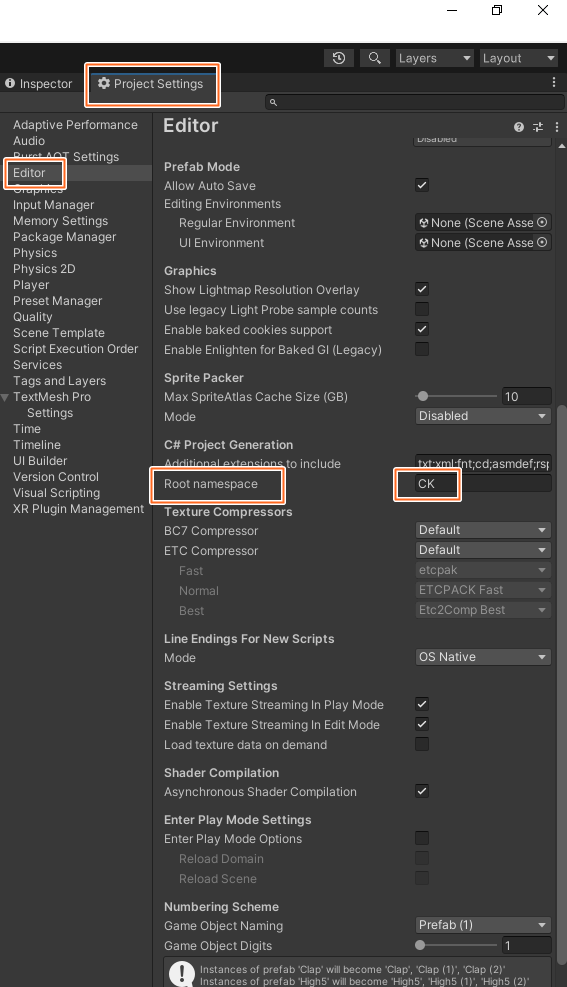567x987 pixels.
Task: Select Time settings category
Action: pyautogui.click(x=27, y=429)
